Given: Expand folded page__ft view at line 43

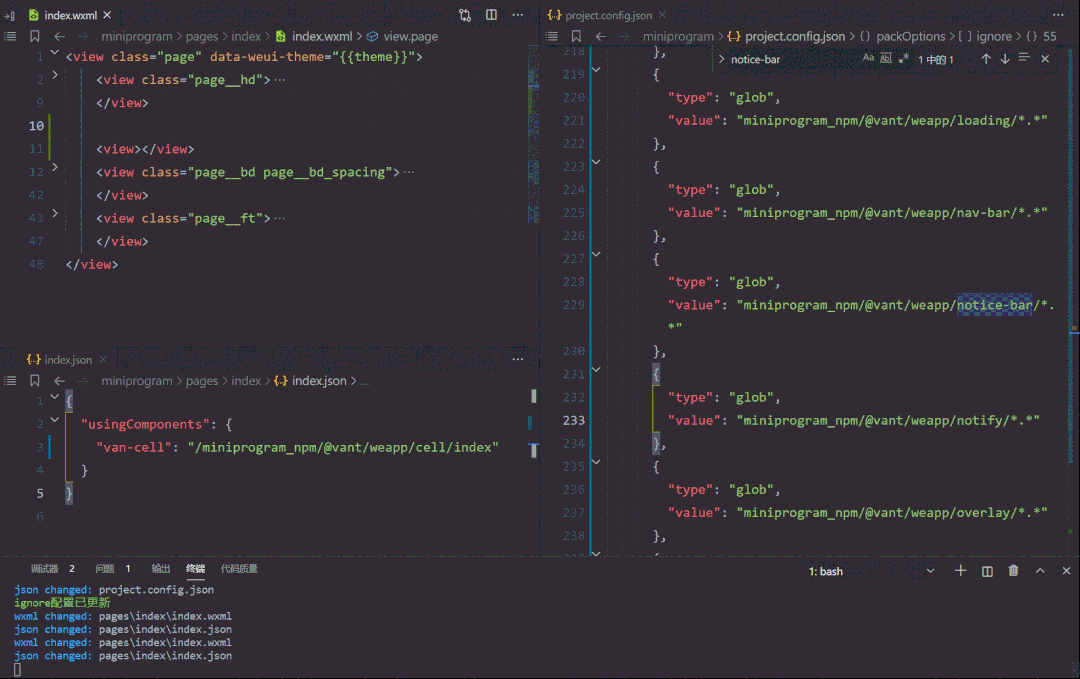Looking at the screenshot, I should pos(54,213).
